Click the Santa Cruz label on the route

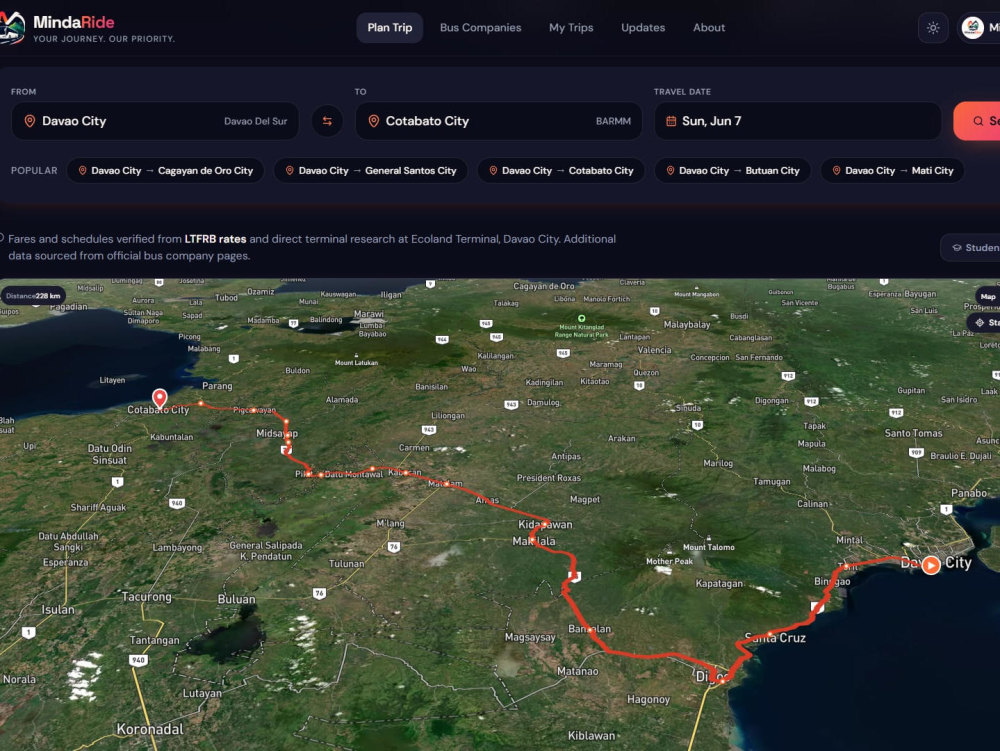tap(775, 638)
